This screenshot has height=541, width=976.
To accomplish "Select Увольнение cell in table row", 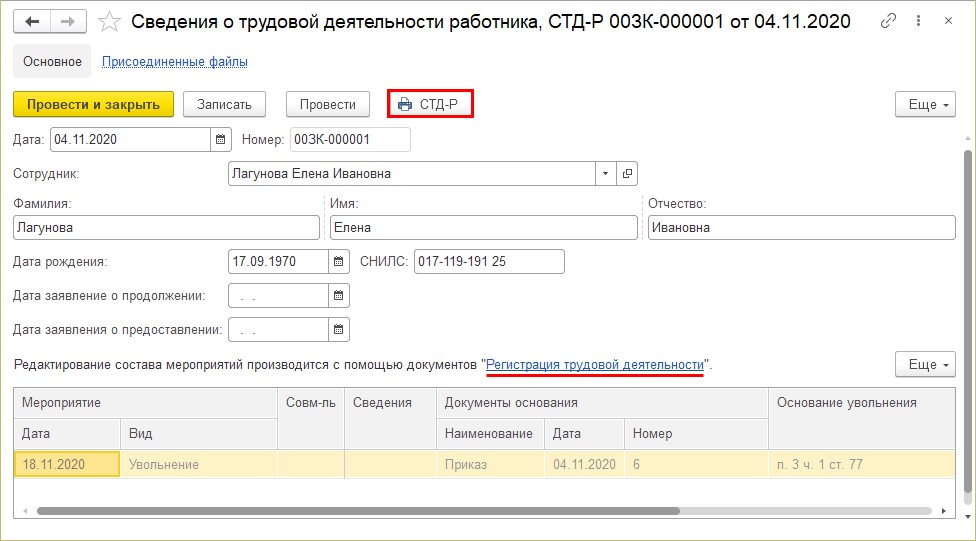I will click(199, 464).
